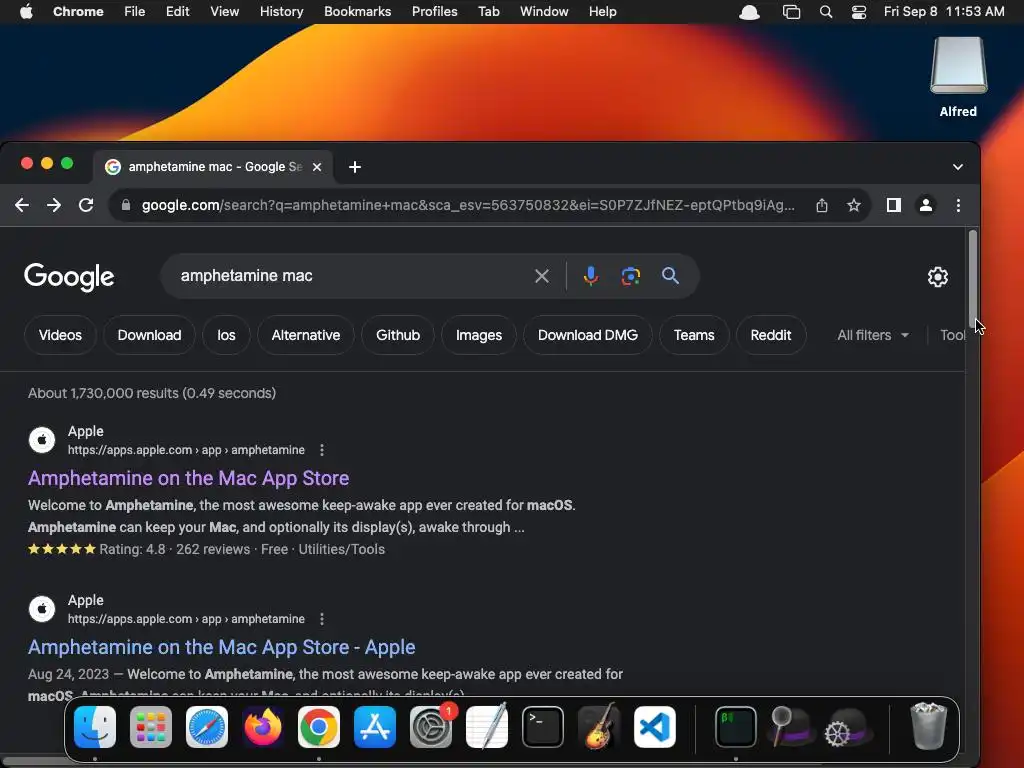Filter results by Download chip
This screenshot has width=1024, height=768.
tap(149, 335)
